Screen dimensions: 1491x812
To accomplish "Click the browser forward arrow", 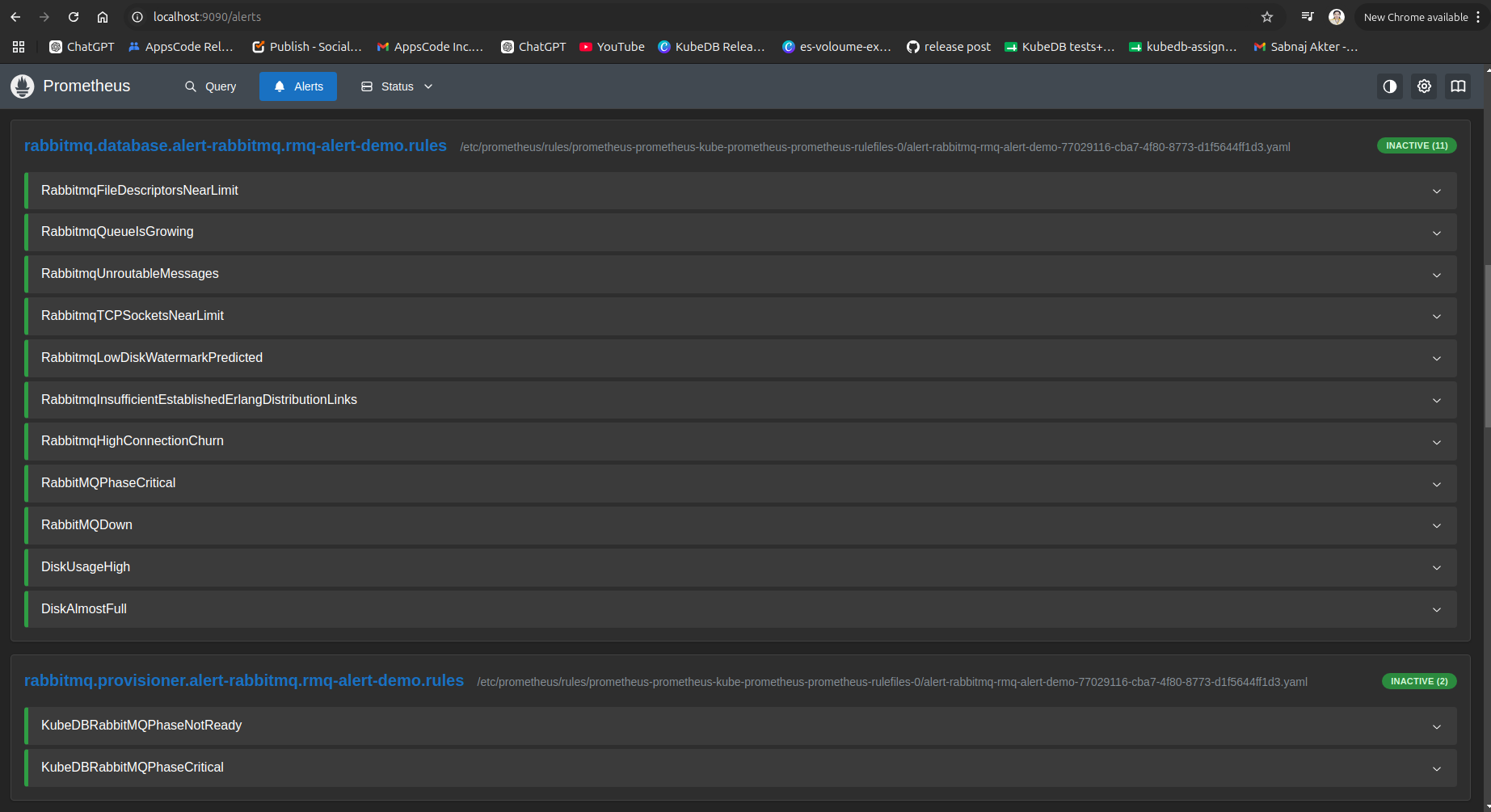I will tap(44, 17).
